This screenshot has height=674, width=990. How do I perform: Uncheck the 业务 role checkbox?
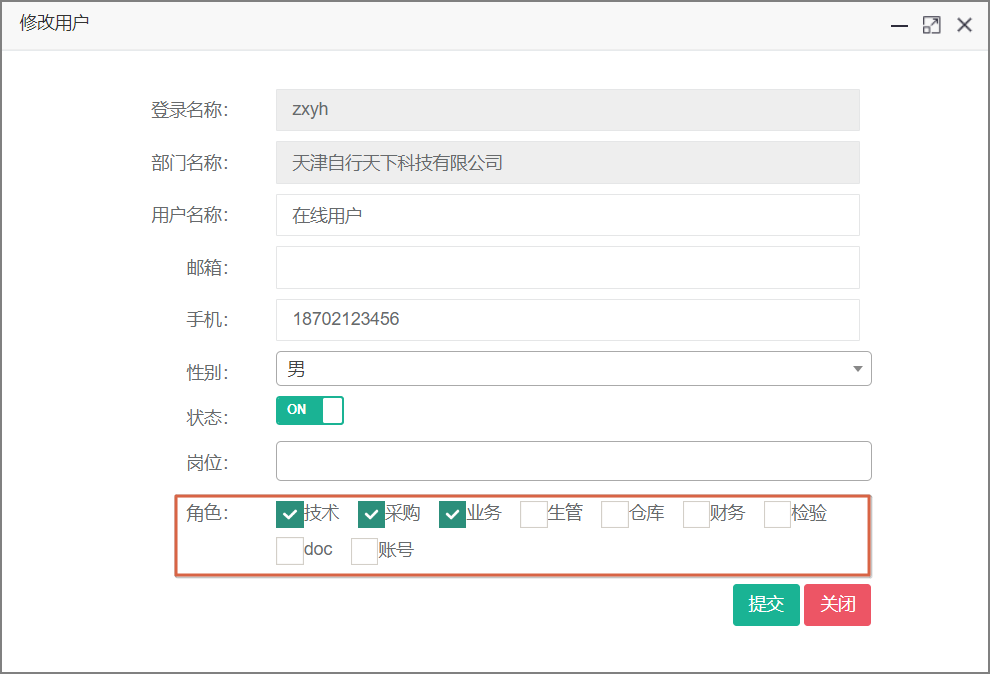[452, 514]
